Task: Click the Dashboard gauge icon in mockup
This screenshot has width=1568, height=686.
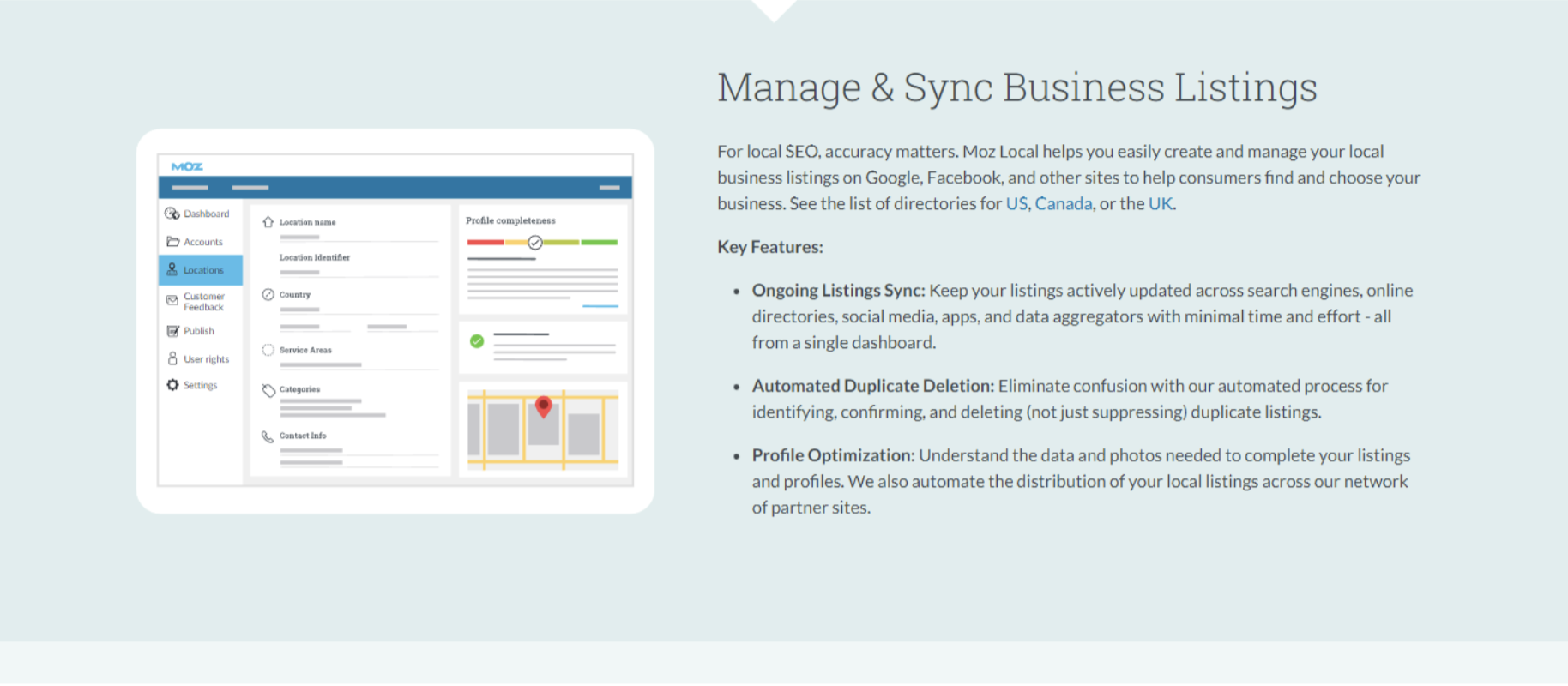Action: (x=172, y=214)
